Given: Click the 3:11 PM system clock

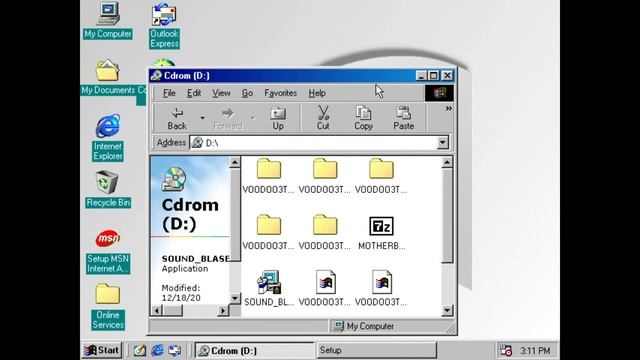Looking at the screenshot, I should [535, 351].
